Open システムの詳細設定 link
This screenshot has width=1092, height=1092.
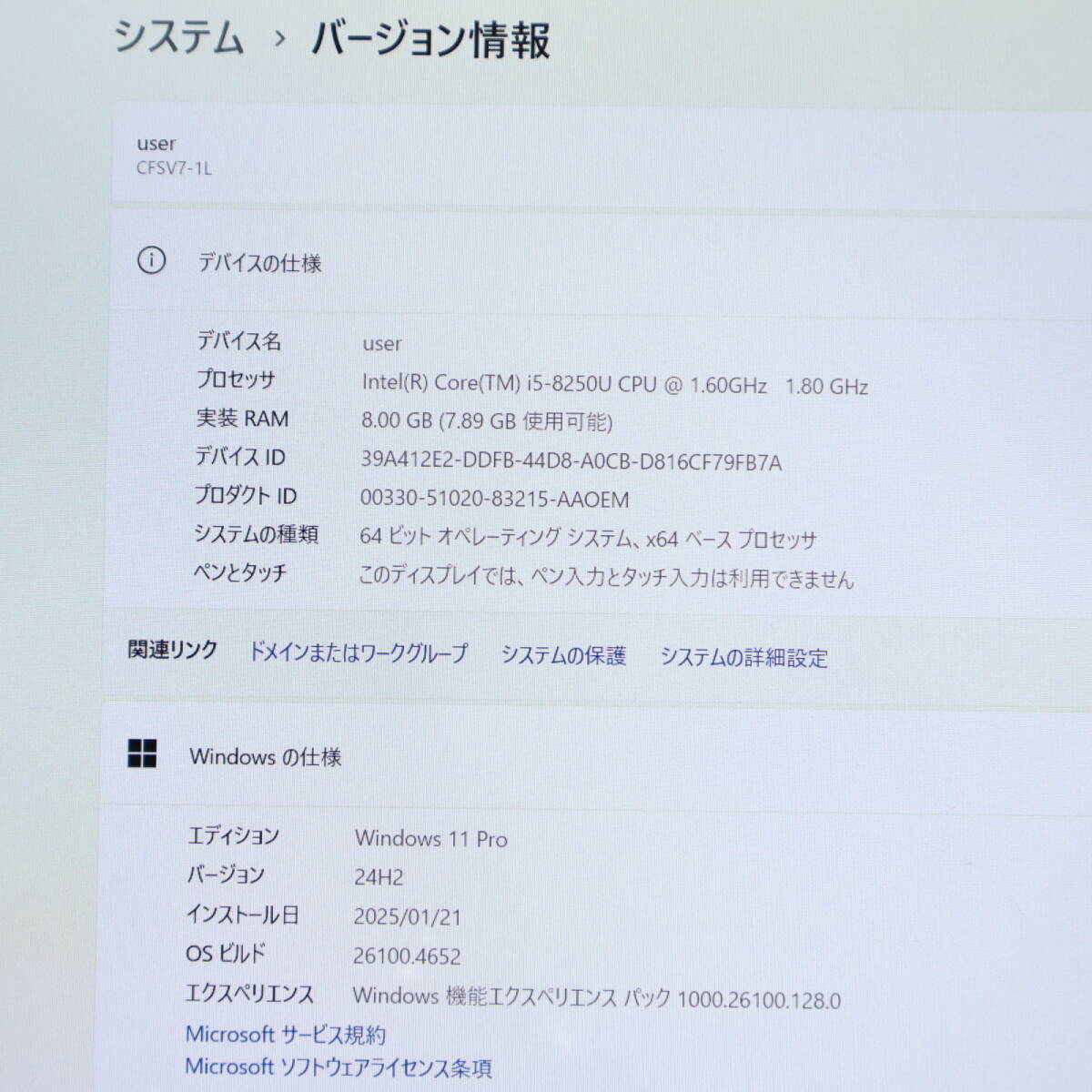pyautogui.click(x=744, y=657)
